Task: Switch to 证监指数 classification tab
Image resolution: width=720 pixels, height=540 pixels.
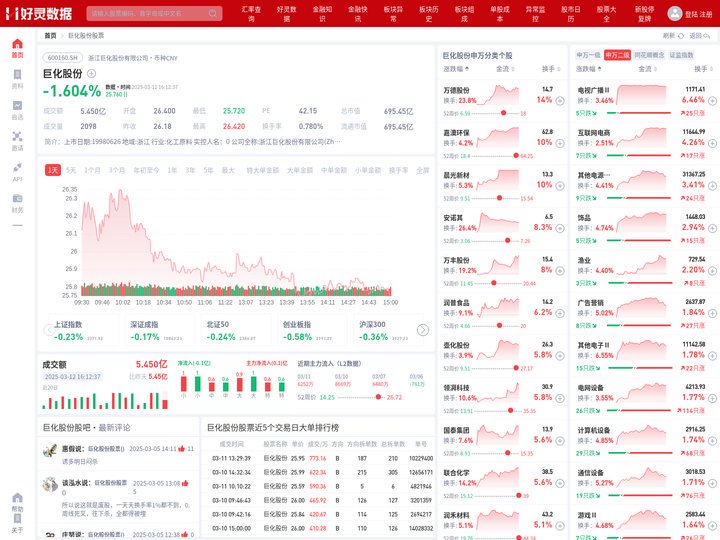Action: point(681,55)
